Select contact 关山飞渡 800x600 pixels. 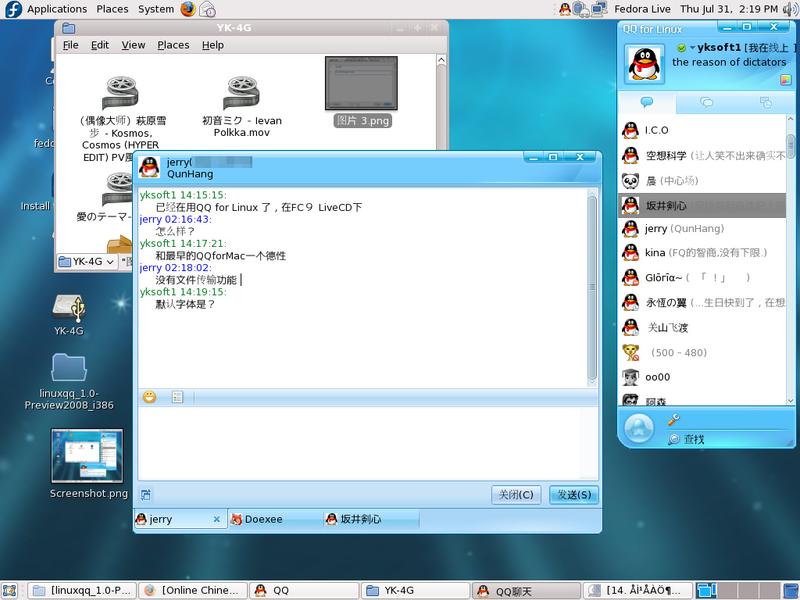(703, 328)
